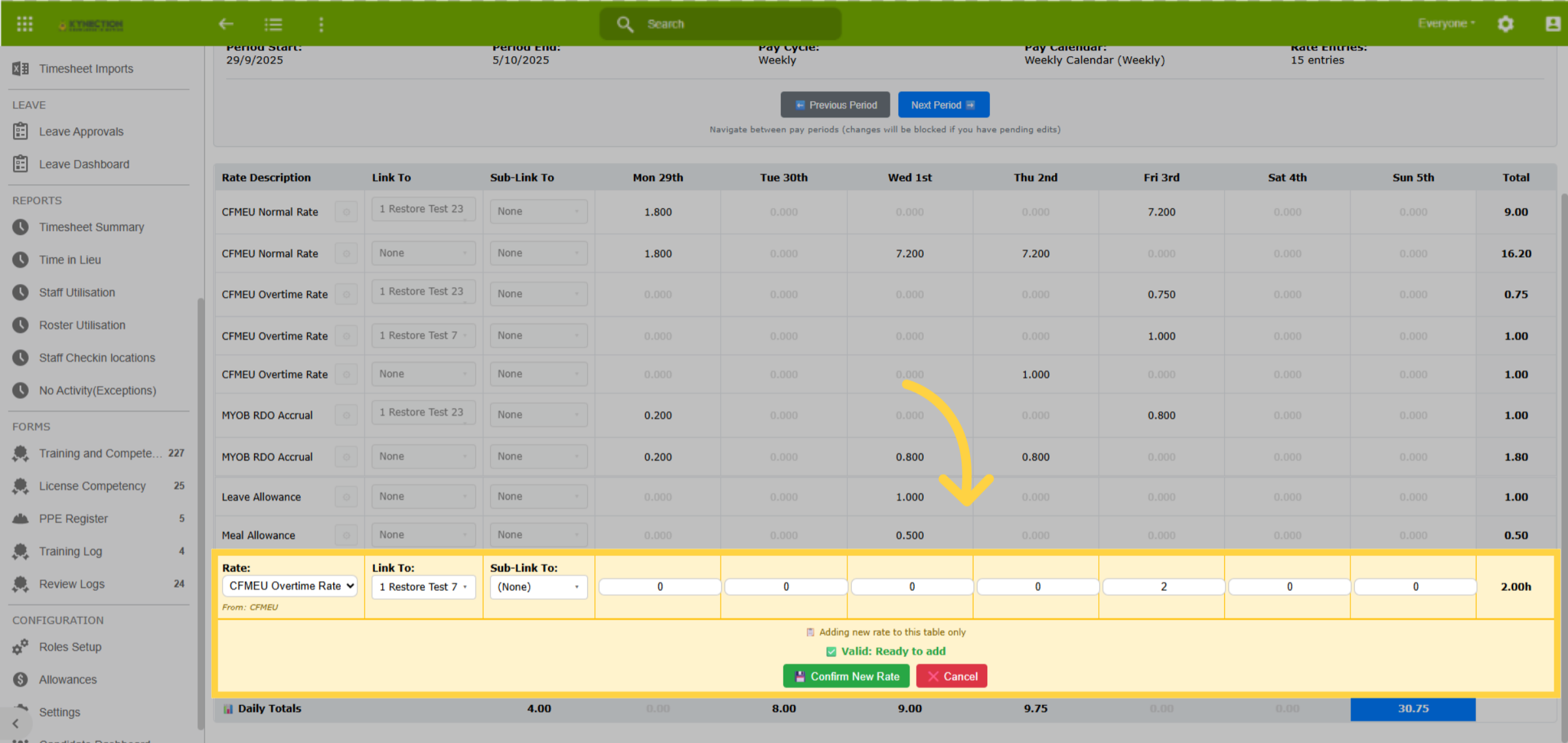Collapse sidebar with the left chevron
The height and width of the screenshot is (743, 1568).
click(x=16, y=723)
